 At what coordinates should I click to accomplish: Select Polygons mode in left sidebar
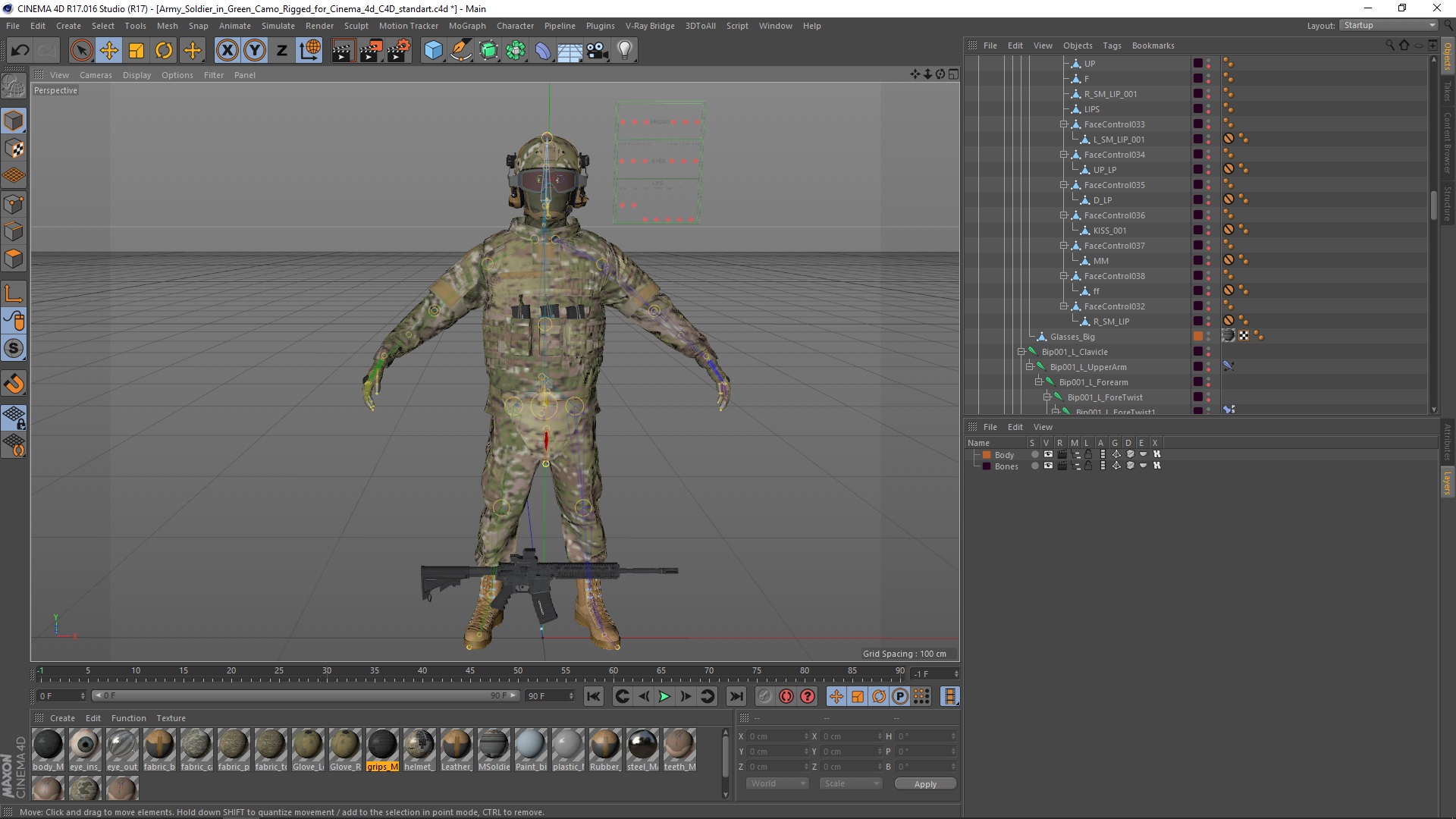pyautogui.click(x=14, y=259)
